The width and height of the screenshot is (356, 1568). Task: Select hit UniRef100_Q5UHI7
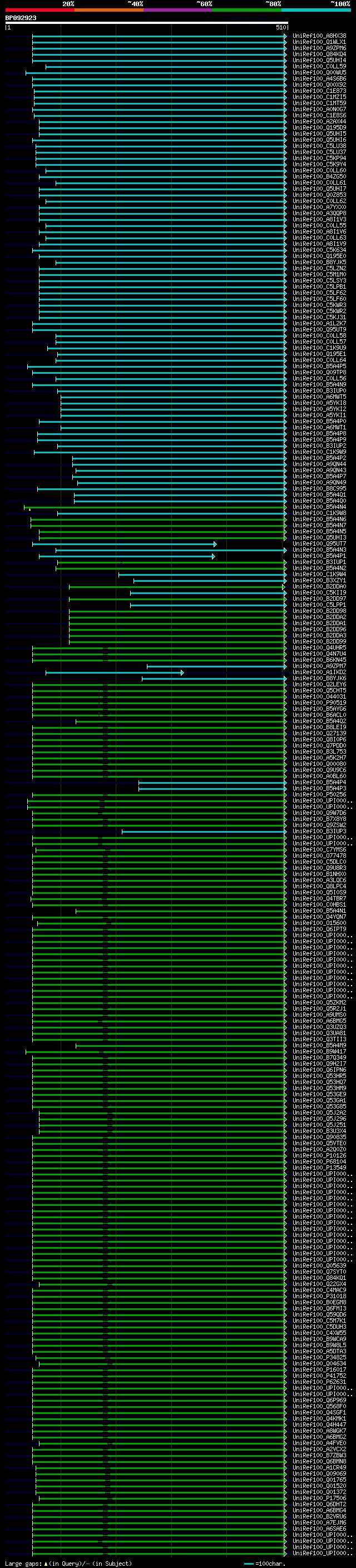319,189
